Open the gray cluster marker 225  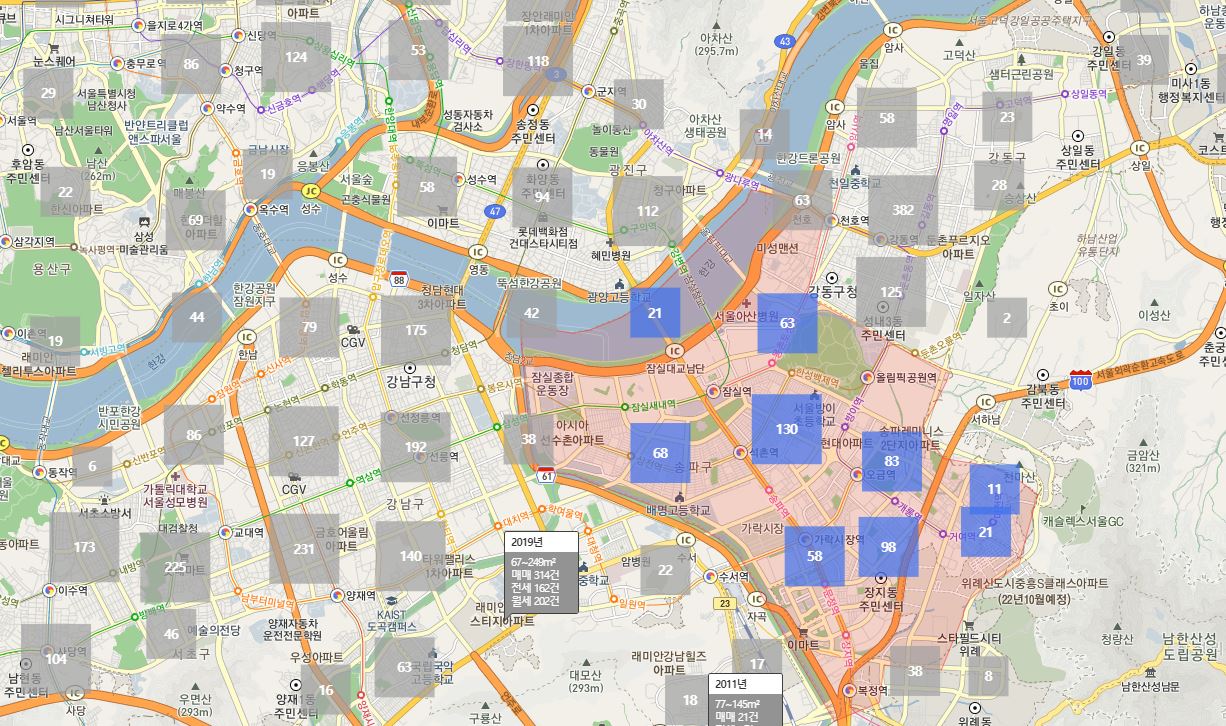click(x=175, y=567)
